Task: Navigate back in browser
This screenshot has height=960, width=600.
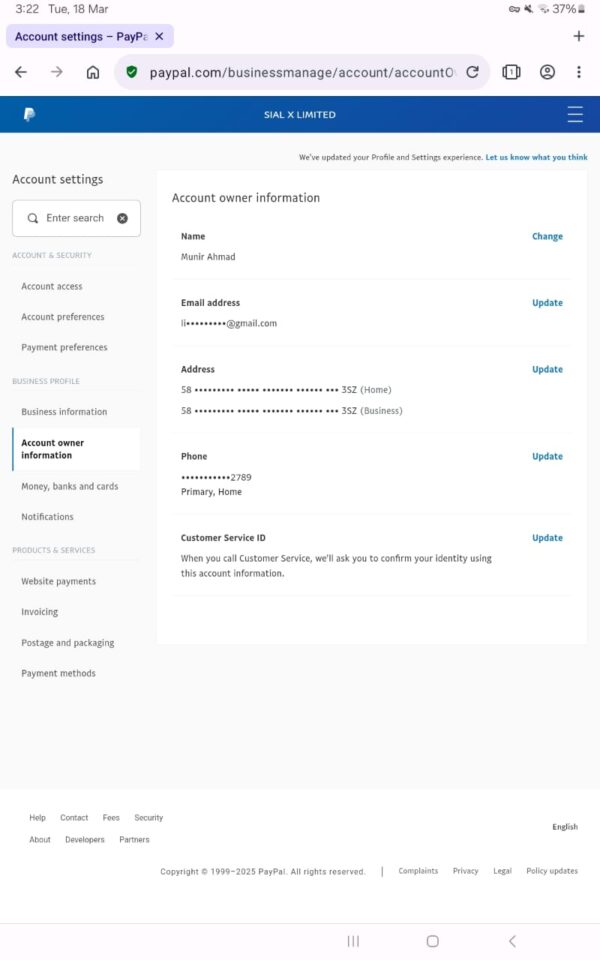Action: pos(21,72)
